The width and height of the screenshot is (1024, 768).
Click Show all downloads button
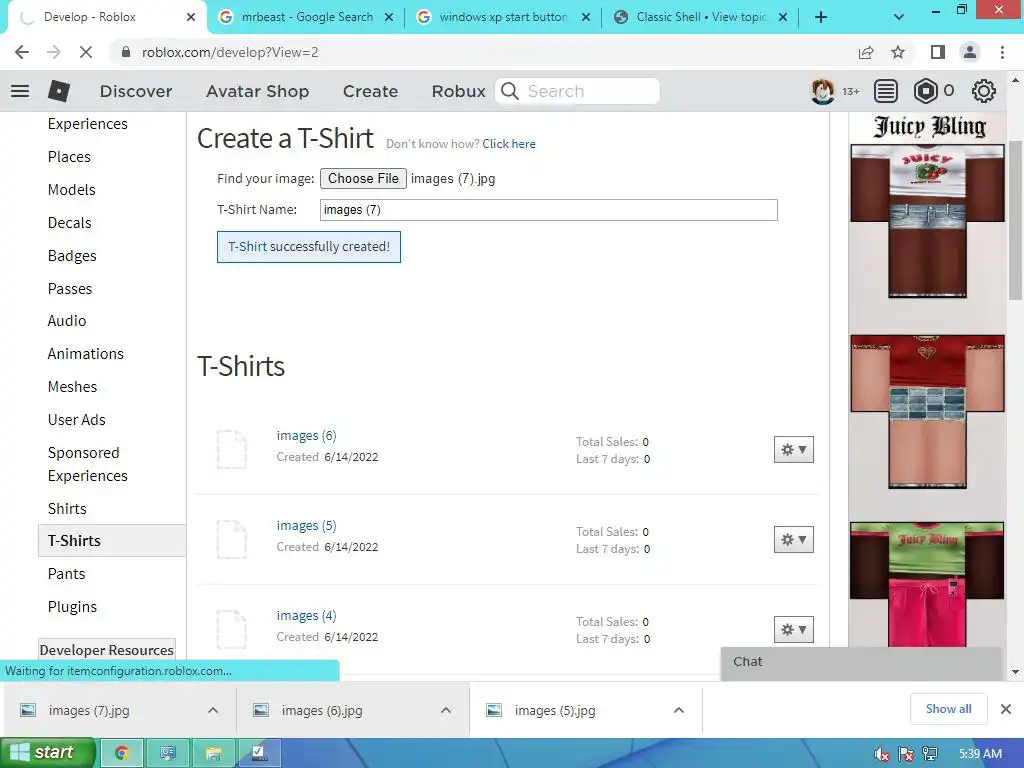948,709
